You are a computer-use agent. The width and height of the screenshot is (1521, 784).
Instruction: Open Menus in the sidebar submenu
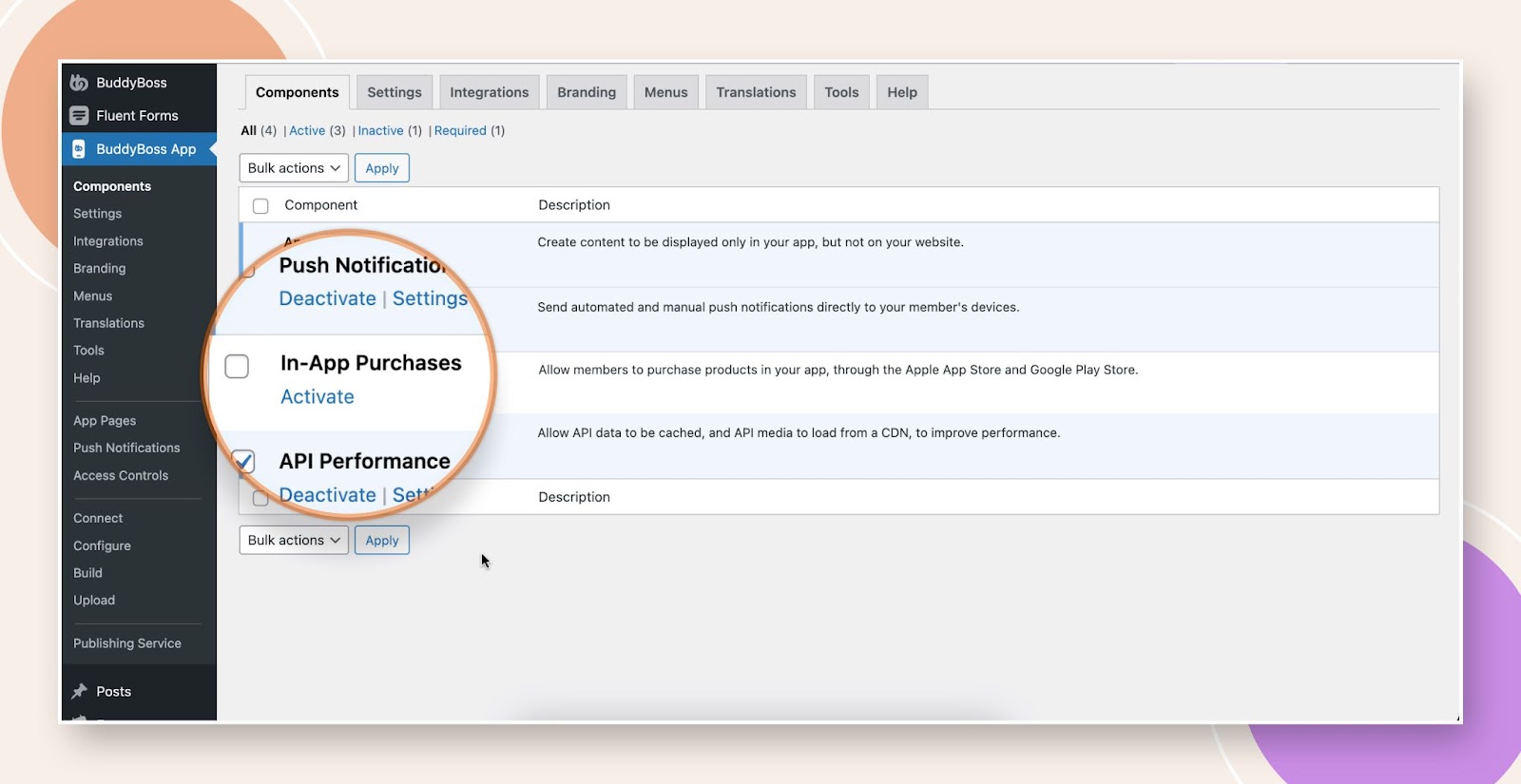pyautogui.click(x=93, y=296)
